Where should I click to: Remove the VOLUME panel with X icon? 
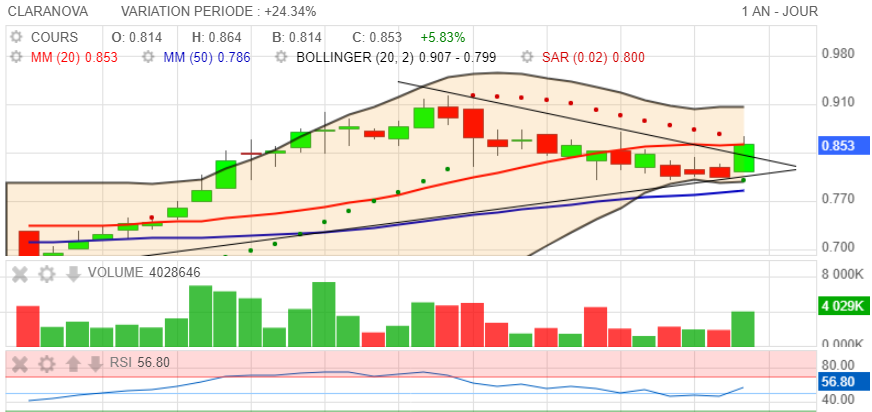(x=20, y=273)
